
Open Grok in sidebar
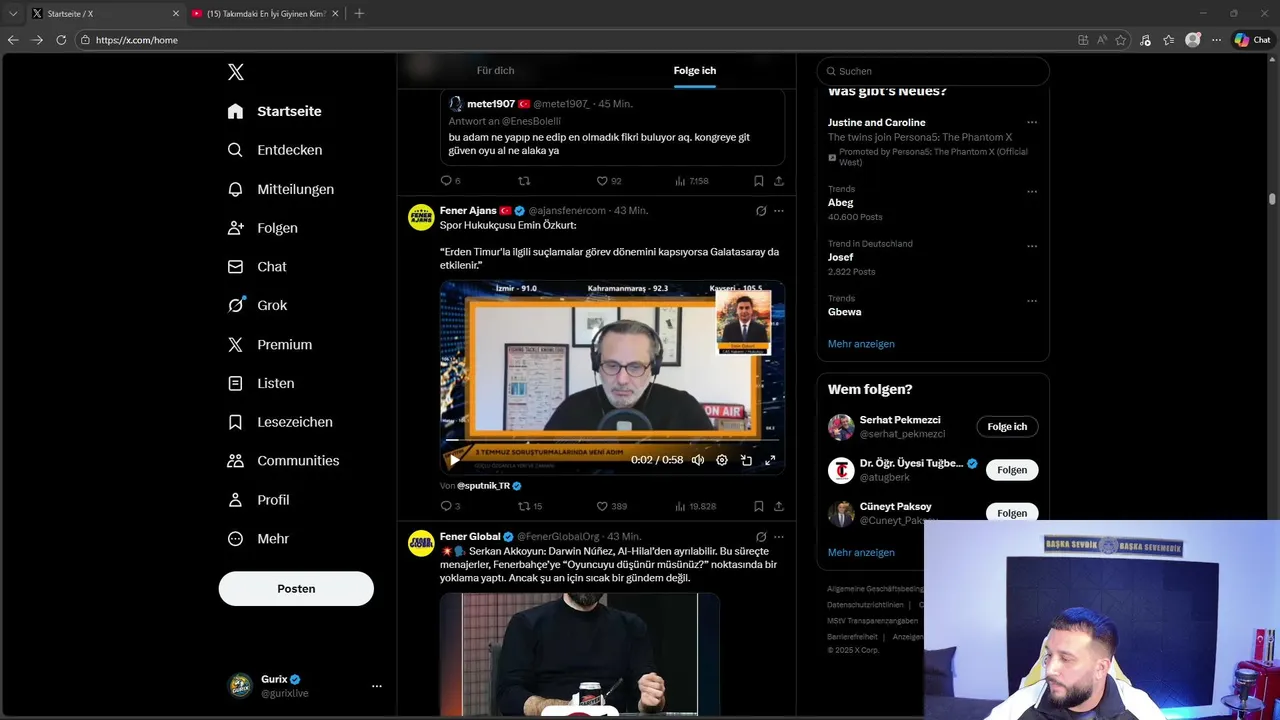tap(257, 306)
